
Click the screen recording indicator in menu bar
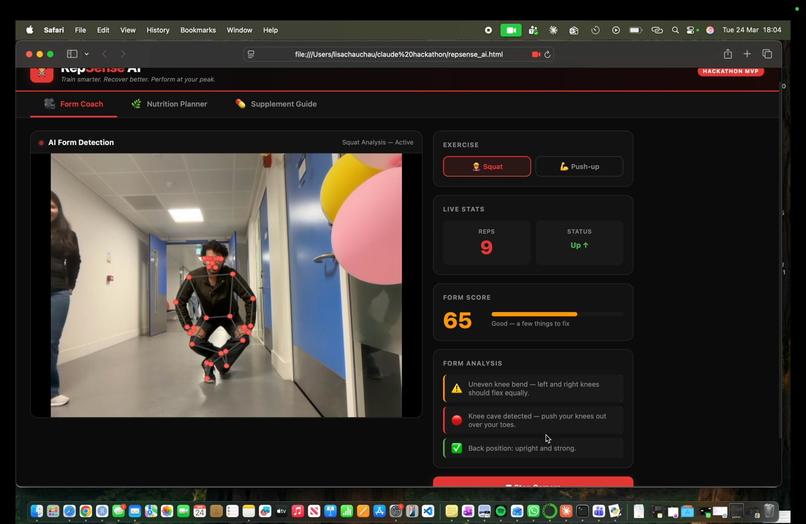click(x=488, y=30)
